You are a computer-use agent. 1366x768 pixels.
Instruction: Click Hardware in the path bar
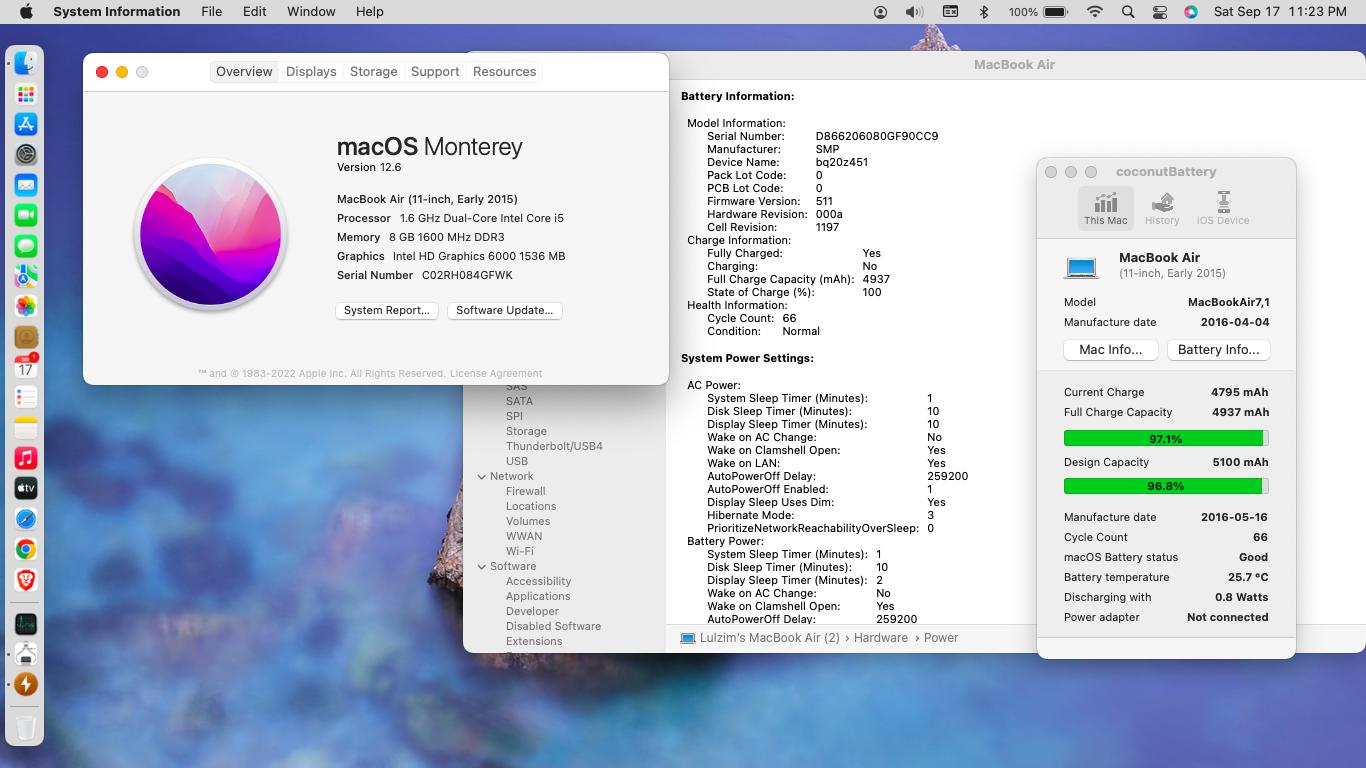tap(881, 638)
